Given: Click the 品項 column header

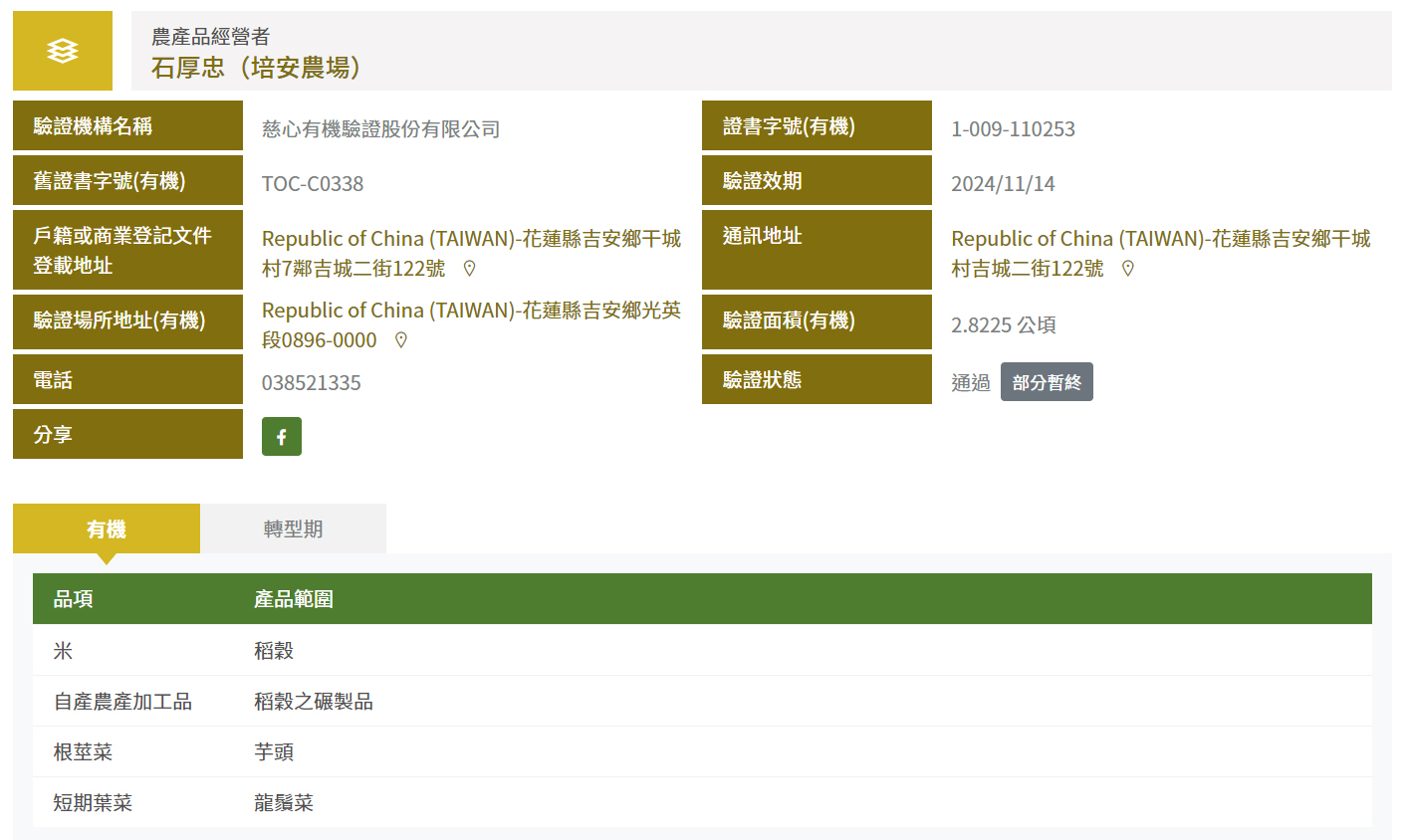Looking at the screenshot, I should pos(74,599).
